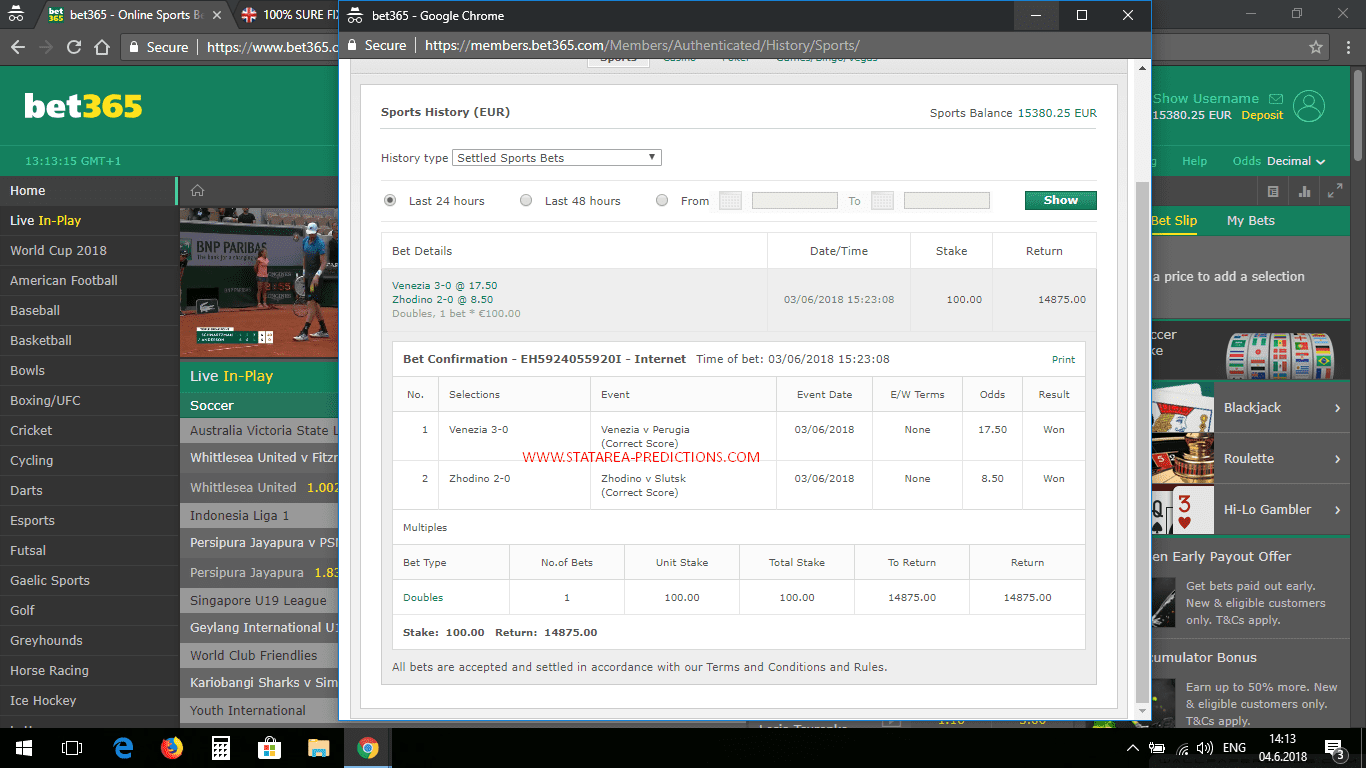Screen dimensions: 1366x768
Task: Open the From date calendar icon
Action: 730,201
